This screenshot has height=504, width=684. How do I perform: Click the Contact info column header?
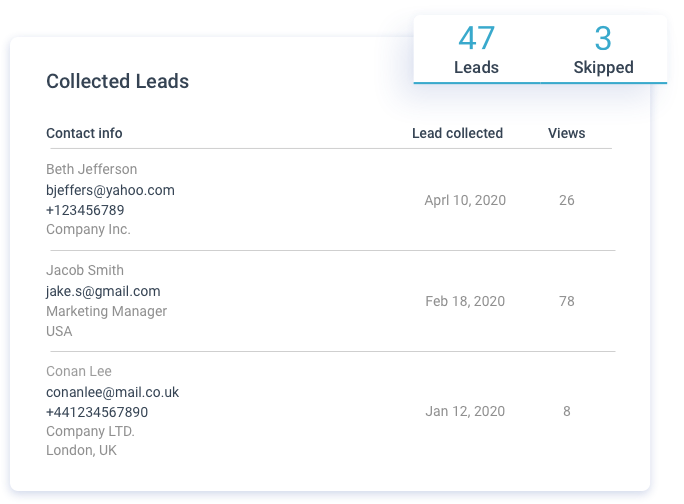point(84,133)
